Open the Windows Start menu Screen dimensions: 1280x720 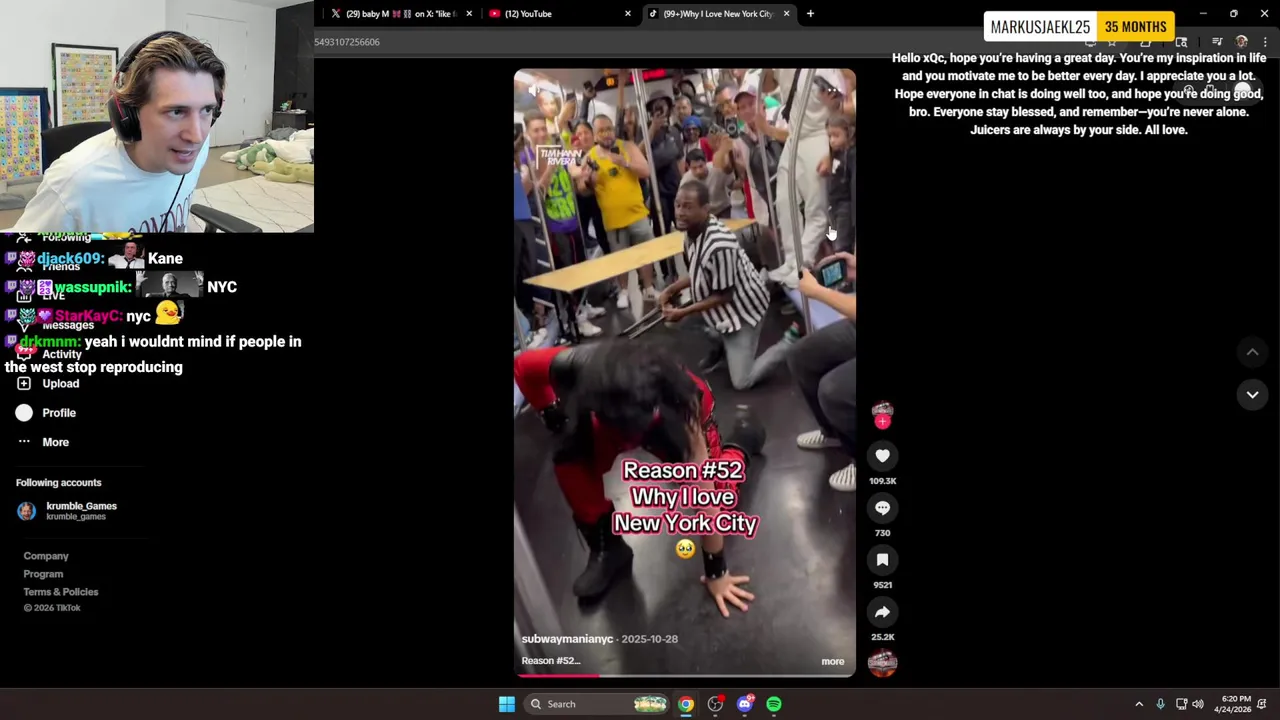(x=507, y=704)
